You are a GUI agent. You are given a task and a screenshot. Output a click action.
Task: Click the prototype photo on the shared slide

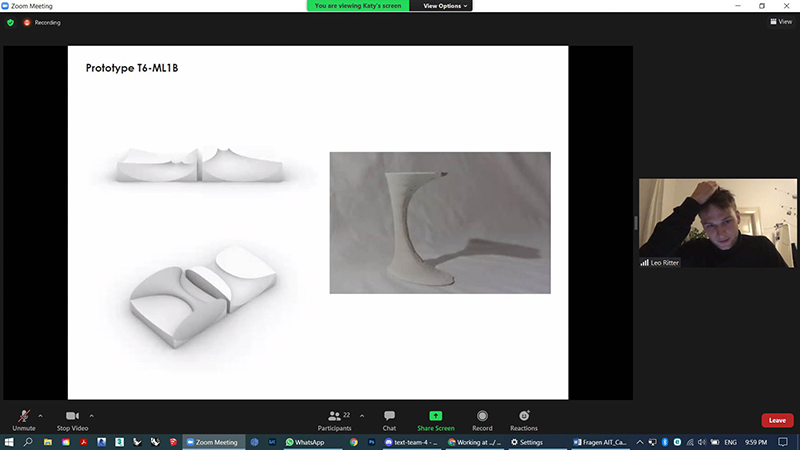click(x=440, y=222)
